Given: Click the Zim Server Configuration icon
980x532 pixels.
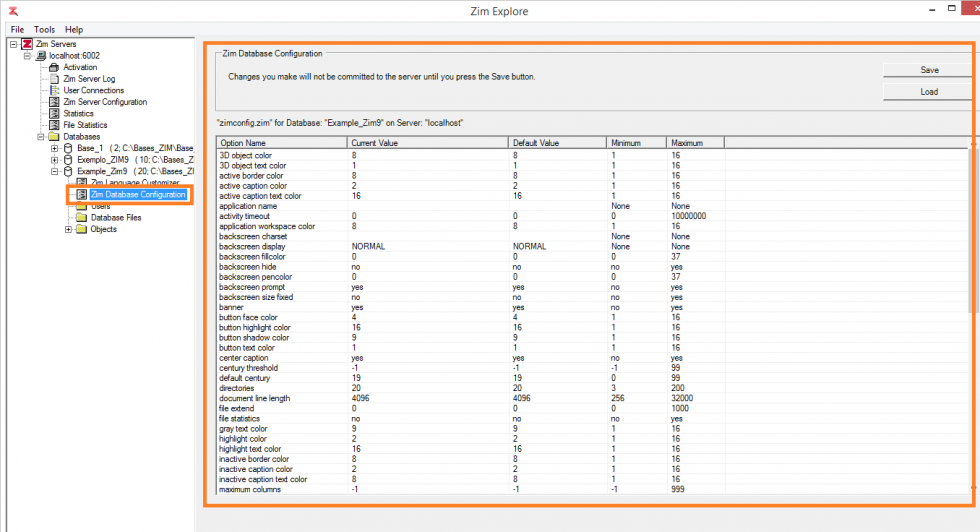Looking at the screenshot, I should coord(54,102).
